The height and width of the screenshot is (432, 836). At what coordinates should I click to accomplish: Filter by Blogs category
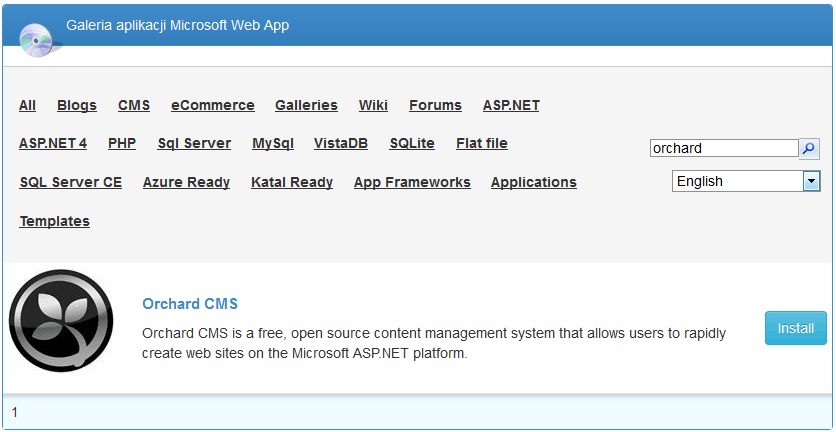[77, 106]
